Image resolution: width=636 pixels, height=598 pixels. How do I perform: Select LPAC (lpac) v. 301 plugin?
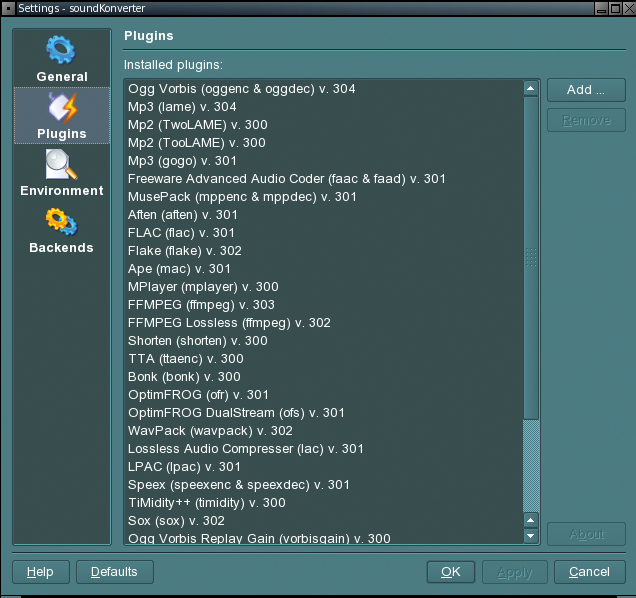click(x=323, y=467)
